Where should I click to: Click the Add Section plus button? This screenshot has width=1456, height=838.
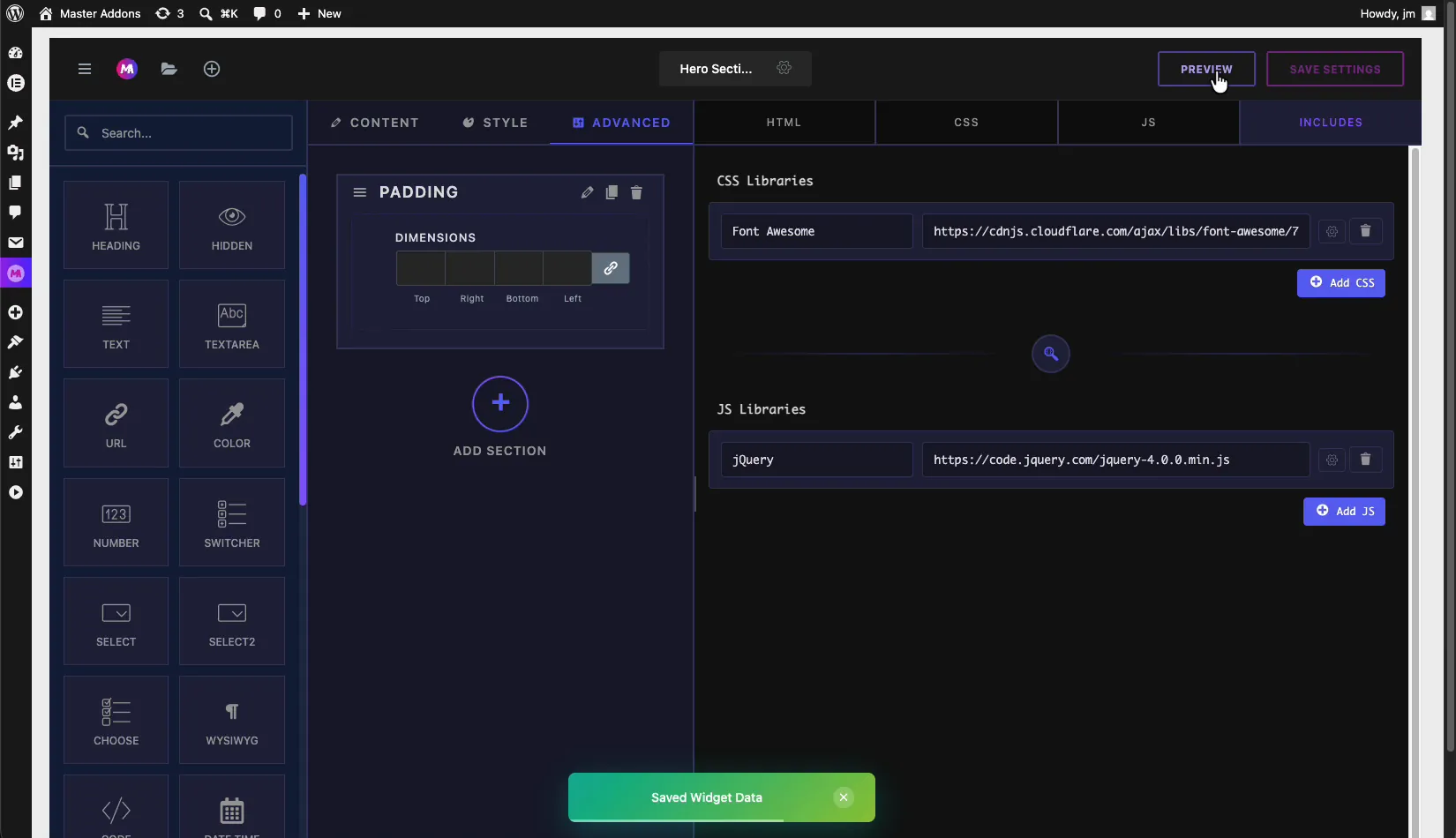point(500,404)
